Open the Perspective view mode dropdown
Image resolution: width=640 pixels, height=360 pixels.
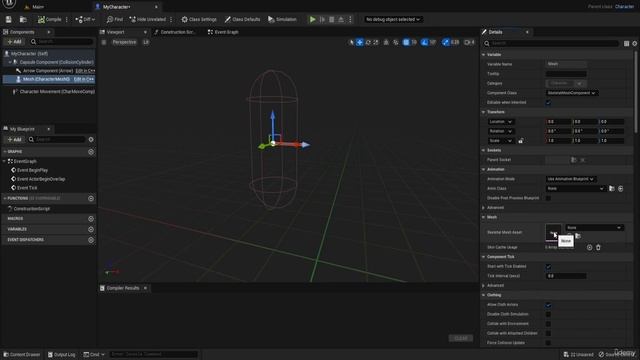coord(124,42)
